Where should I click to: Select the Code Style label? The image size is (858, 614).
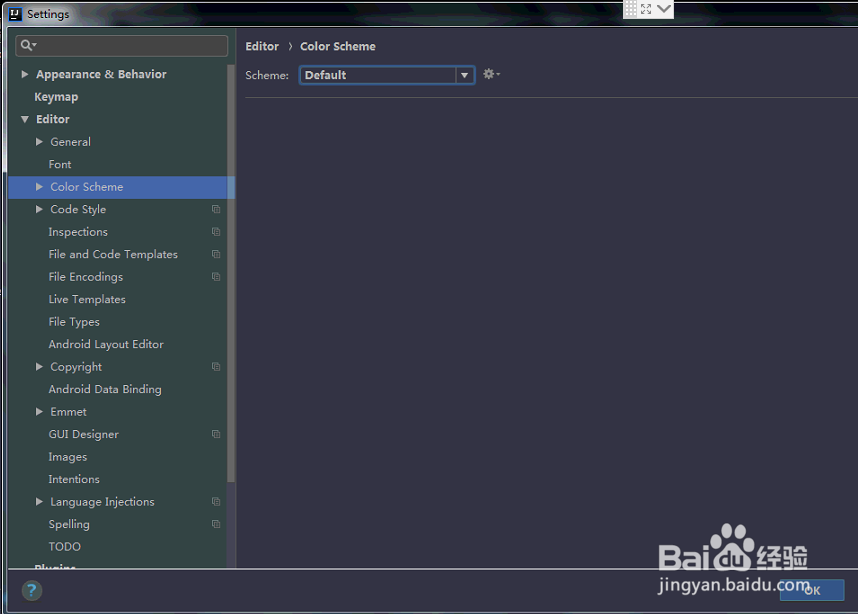pyautogui.click(x=78, y=209)
